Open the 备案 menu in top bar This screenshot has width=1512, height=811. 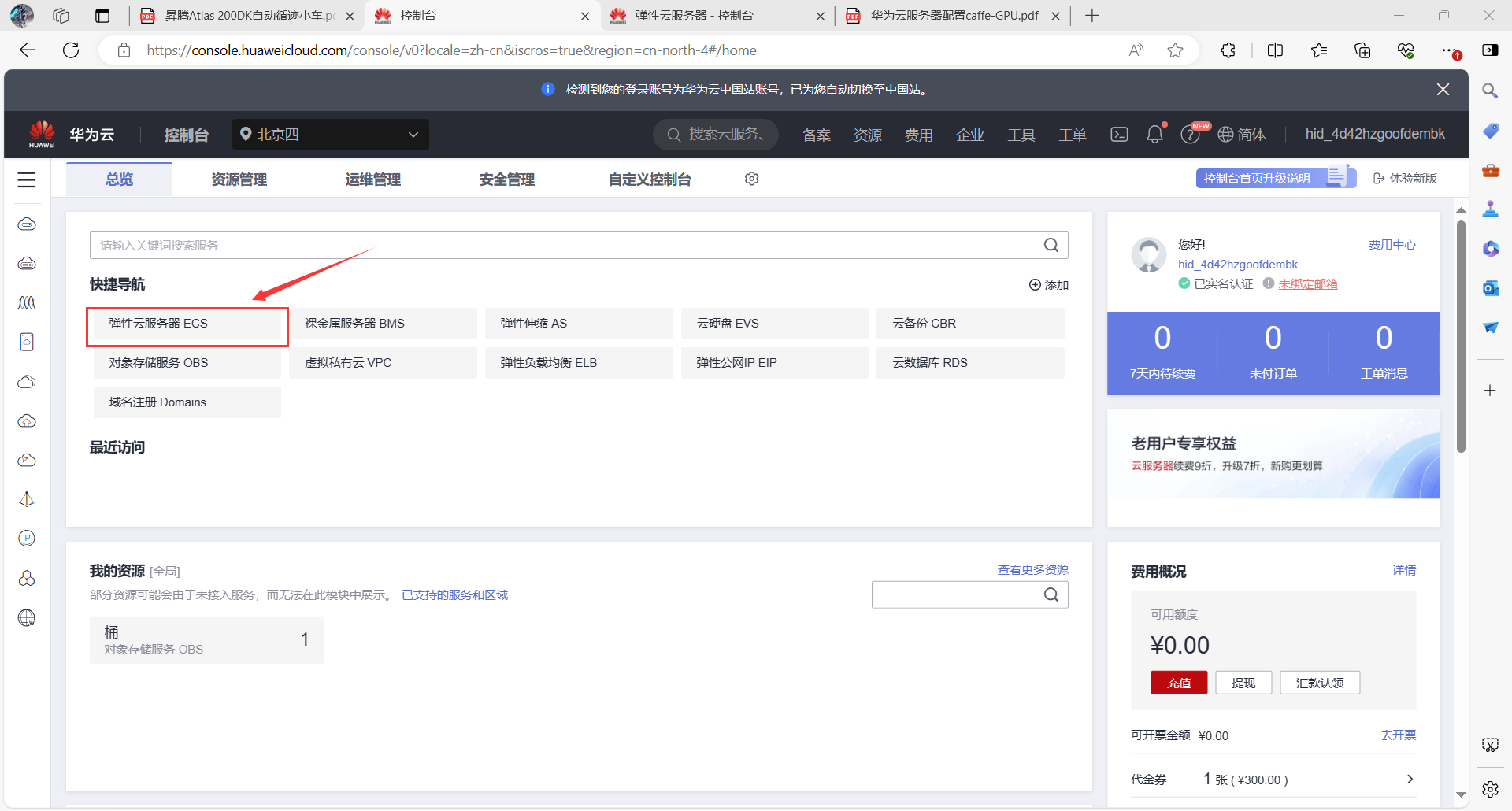[x=817, y=135]
